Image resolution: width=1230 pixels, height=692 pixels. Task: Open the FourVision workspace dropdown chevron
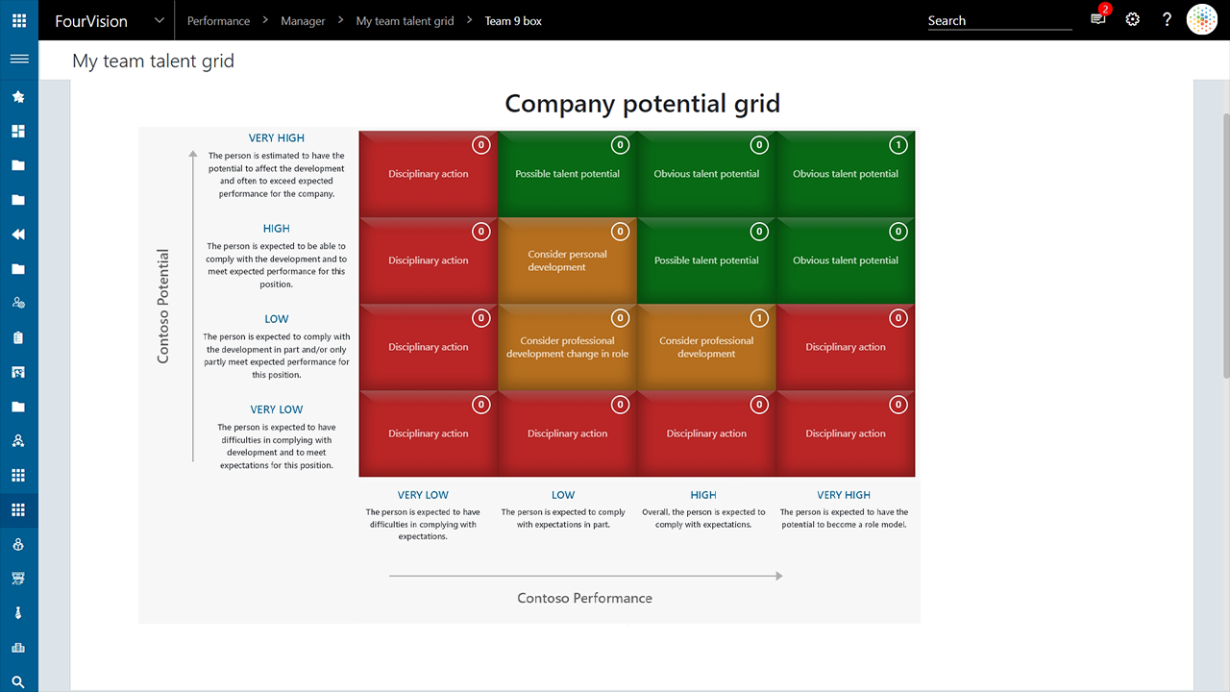158,20
